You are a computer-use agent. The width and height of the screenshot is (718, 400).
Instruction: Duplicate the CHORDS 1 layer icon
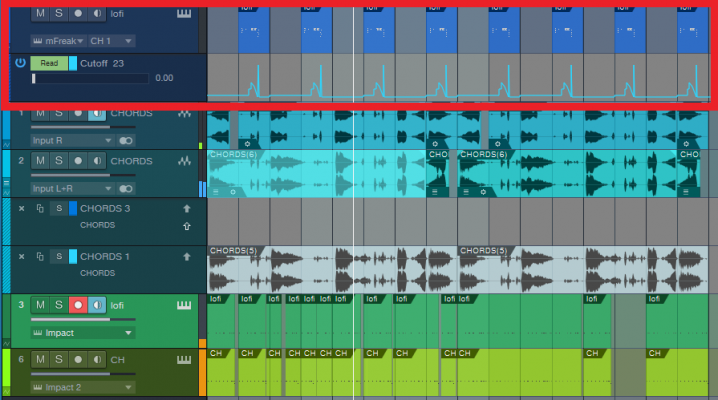[40, 257]
